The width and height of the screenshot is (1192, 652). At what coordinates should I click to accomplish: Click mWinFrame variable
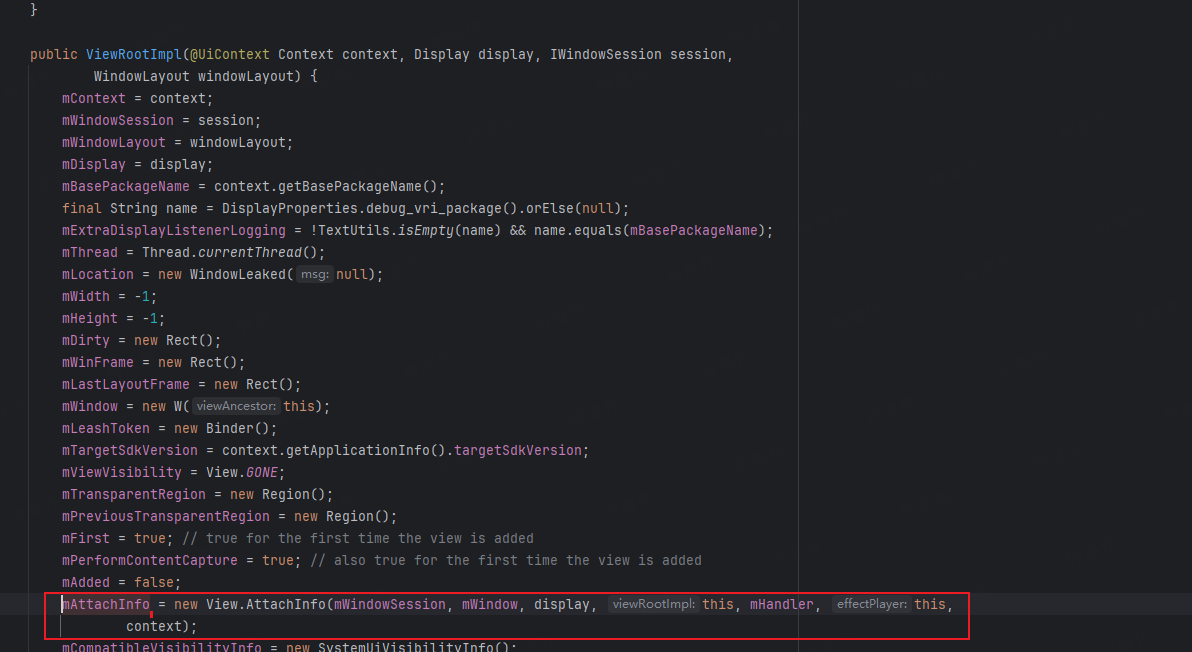tap(97, 363)
